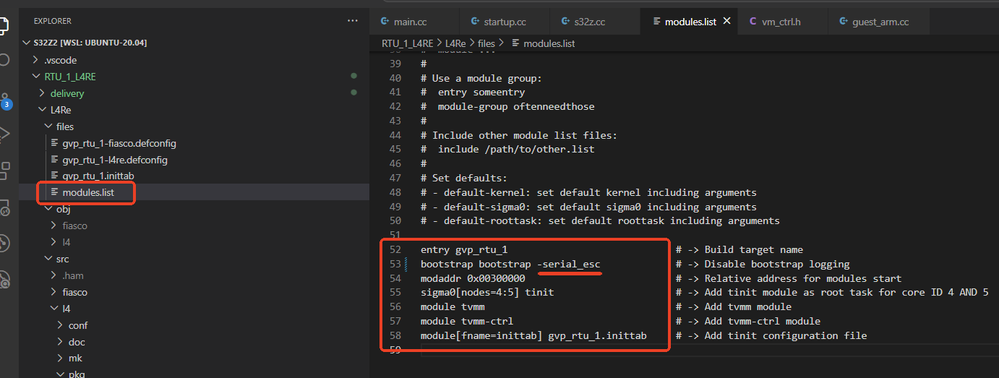Click '# Use a module group:' comment
This screenshot has width=999, height=378.
tap(481, 78)
